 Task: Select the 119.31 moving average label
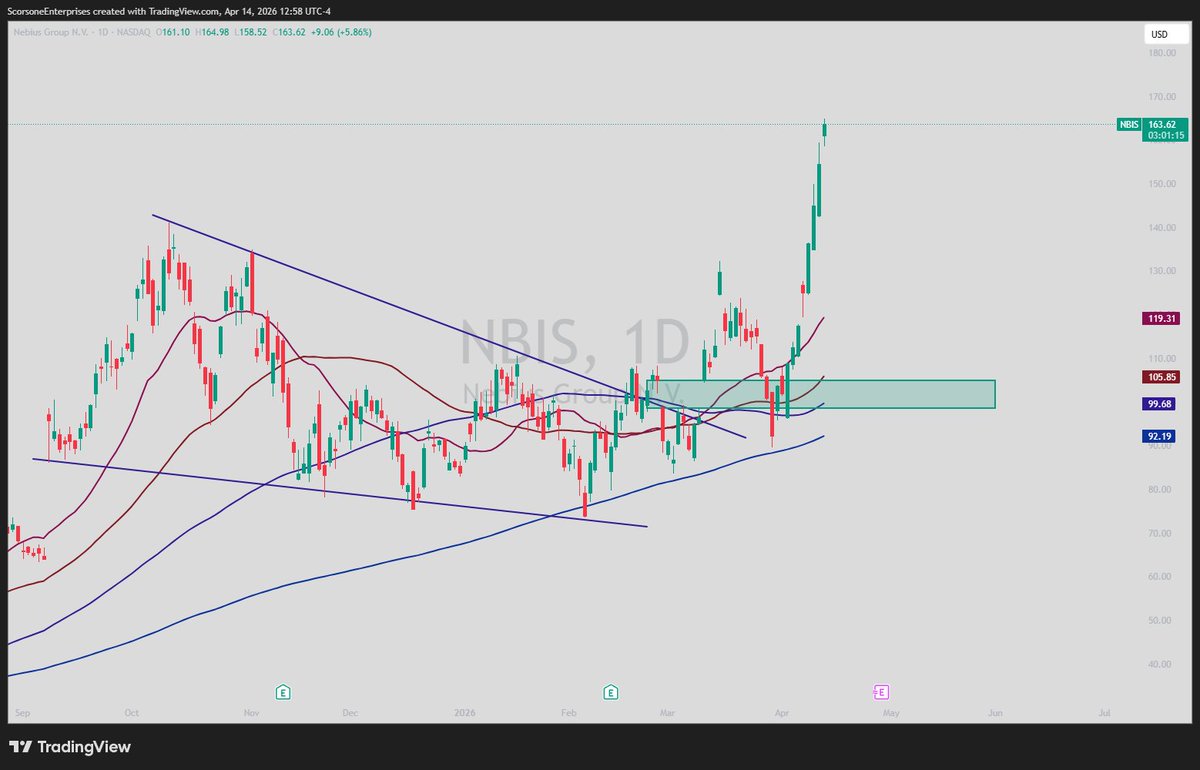pyautogui.click(x=1160, y=319)
